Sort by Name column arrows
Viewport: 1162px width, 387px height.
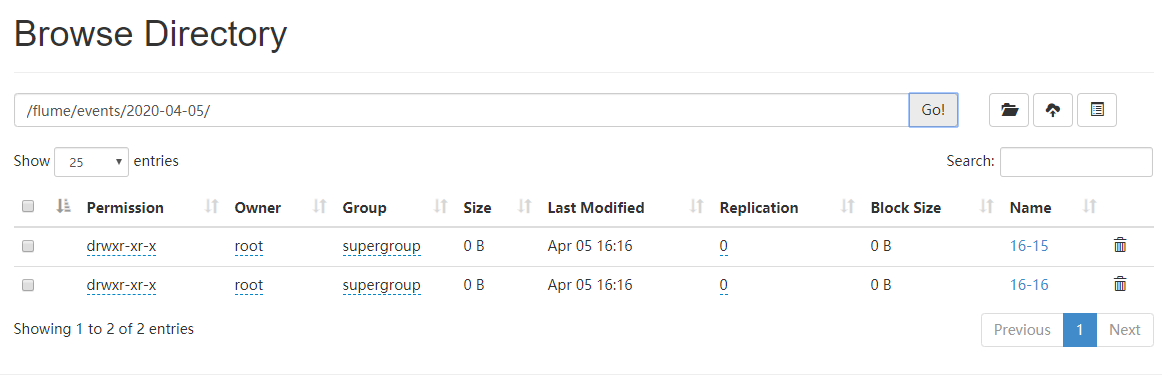pyautogui.click(x=1089, y=208)
